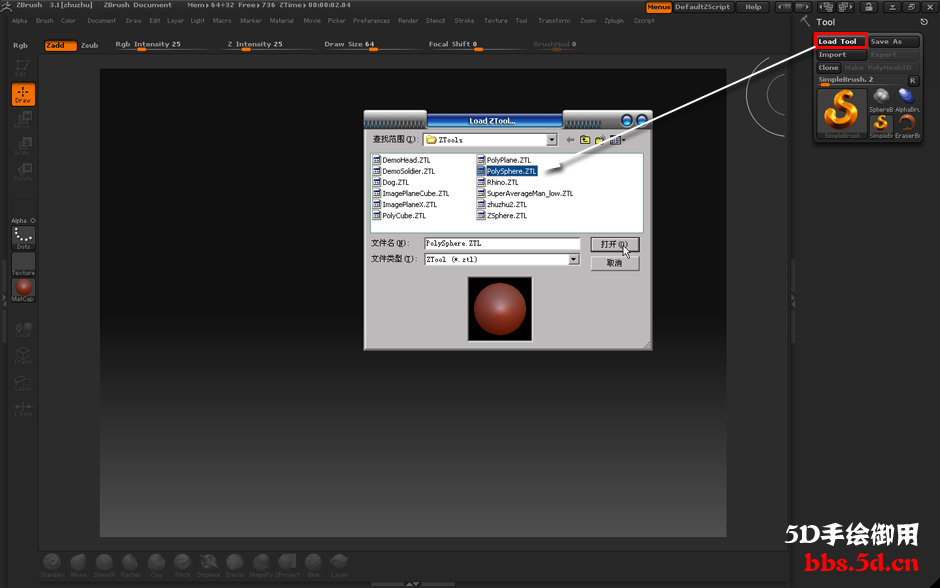This screenshot has width=940, height=588.
Task: Toggle the R button beside SimpleBrush slider
Action: click(912, 80)
